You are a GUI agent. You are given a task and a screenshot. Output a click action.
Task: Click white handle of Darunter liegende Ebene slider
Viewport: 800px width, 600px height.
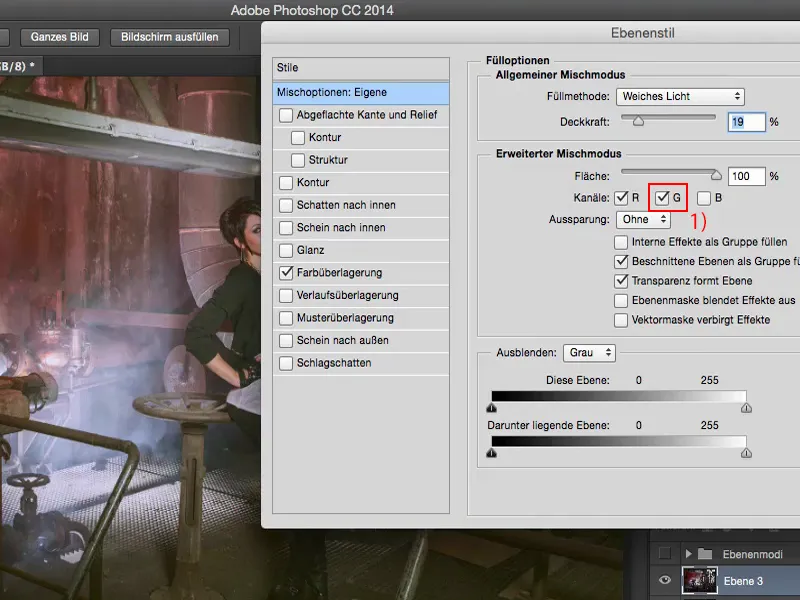(746, 453)
